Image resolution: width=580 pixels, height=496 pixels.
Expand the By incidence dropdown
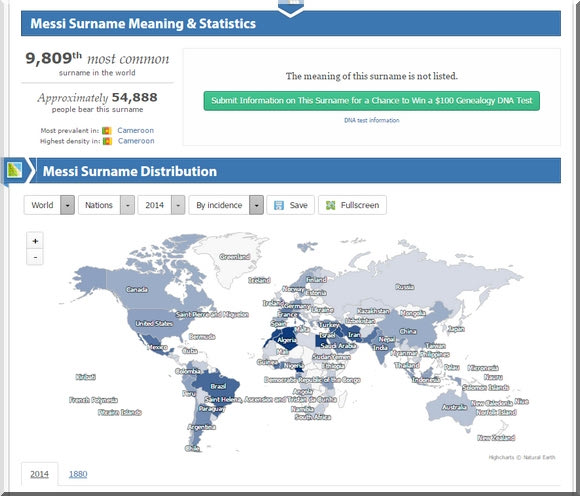click(x=226, y=205)
